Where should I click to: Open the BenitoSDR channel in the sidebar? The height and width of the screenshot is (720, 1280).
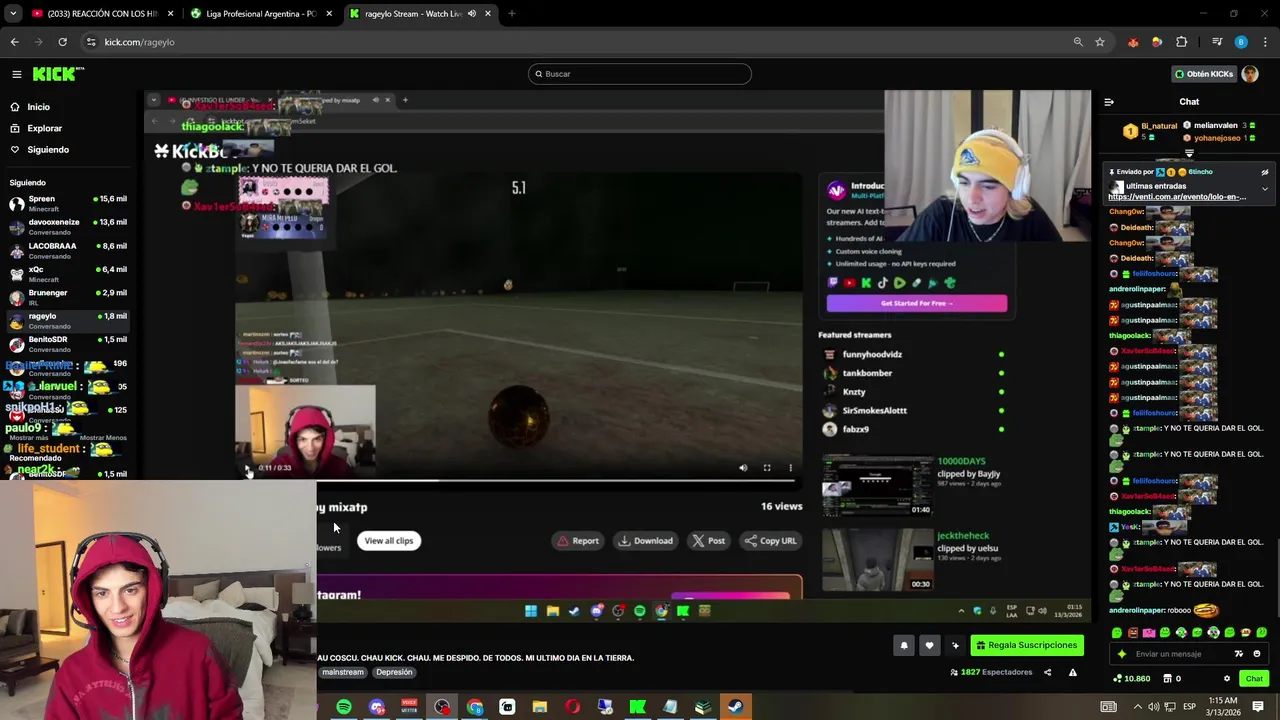click(x=67, y=344)
